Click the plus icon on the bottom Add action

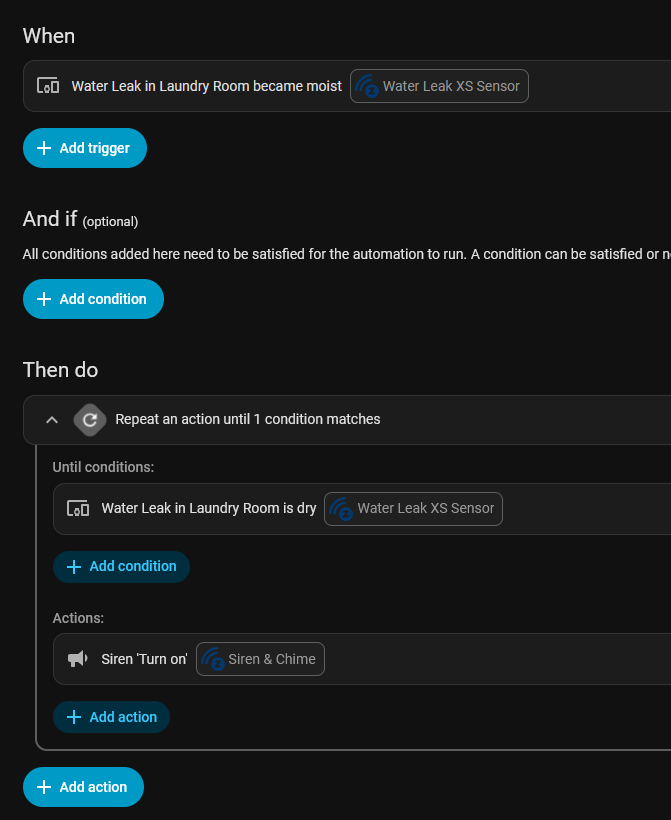click(44, 787)
